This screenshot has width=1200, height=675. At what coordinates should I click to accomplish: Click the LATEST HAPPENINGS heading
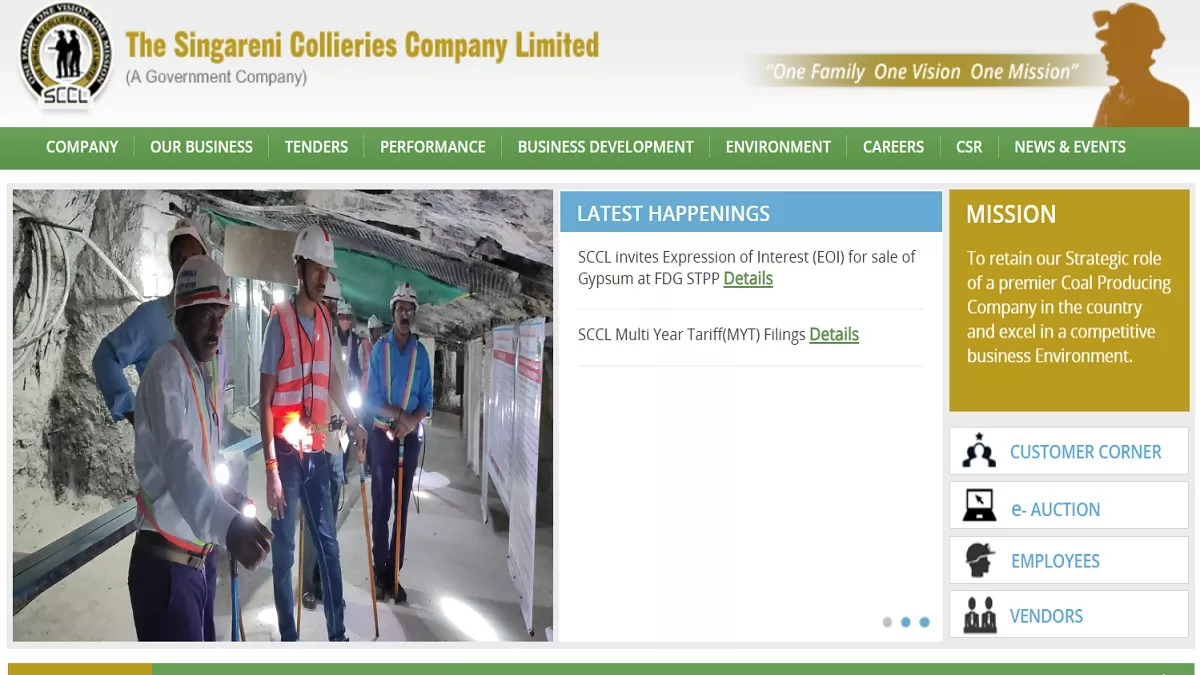click(673, 213)
